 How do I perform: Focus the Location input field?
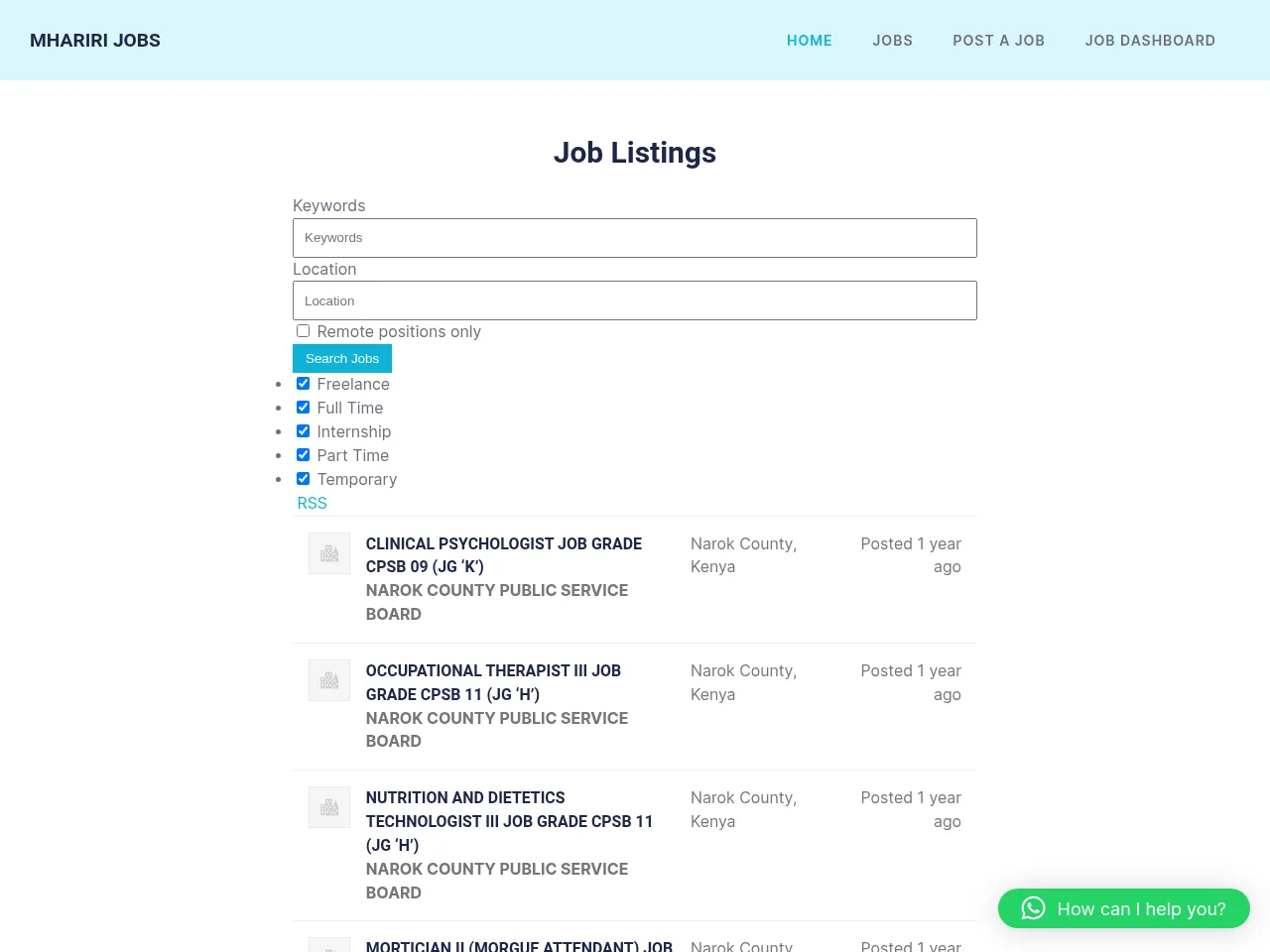pyautogui.click(x=635, y=300)
